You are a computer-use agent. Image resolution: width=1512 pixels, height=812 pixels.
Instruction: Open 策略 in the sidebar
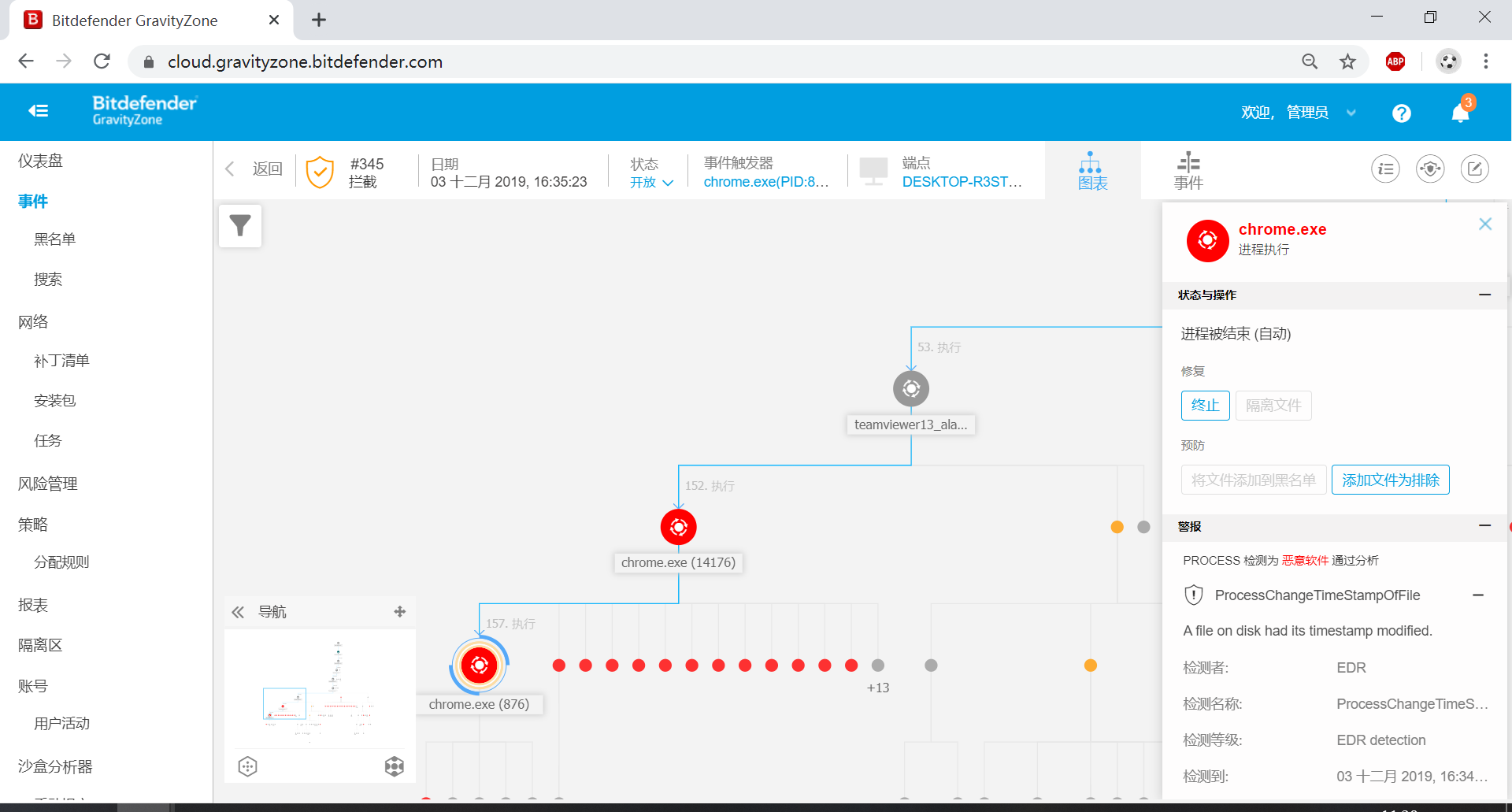pos(33,525)
